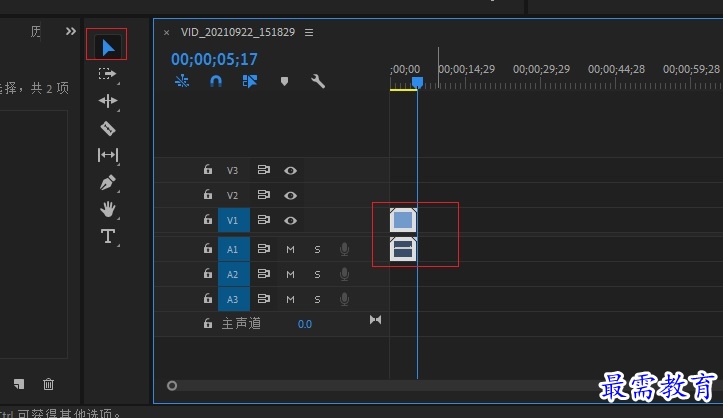Click the master track output icon
The height and width of the screenshot is (418, 723).
click(375, 320)
